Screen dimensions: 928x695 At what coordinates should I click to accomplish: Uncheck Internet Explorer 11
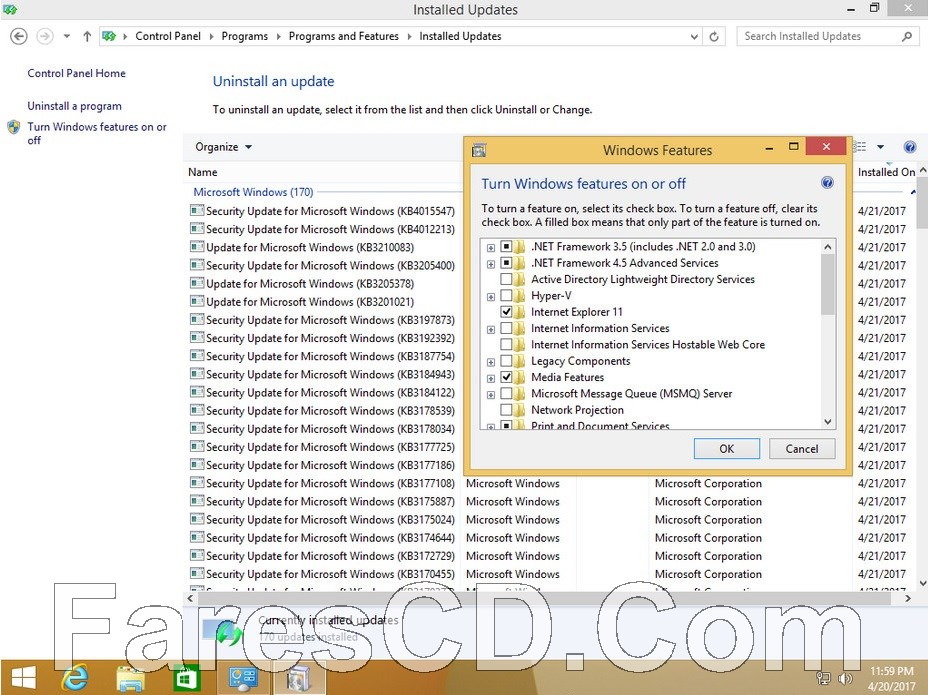point(506,311)
